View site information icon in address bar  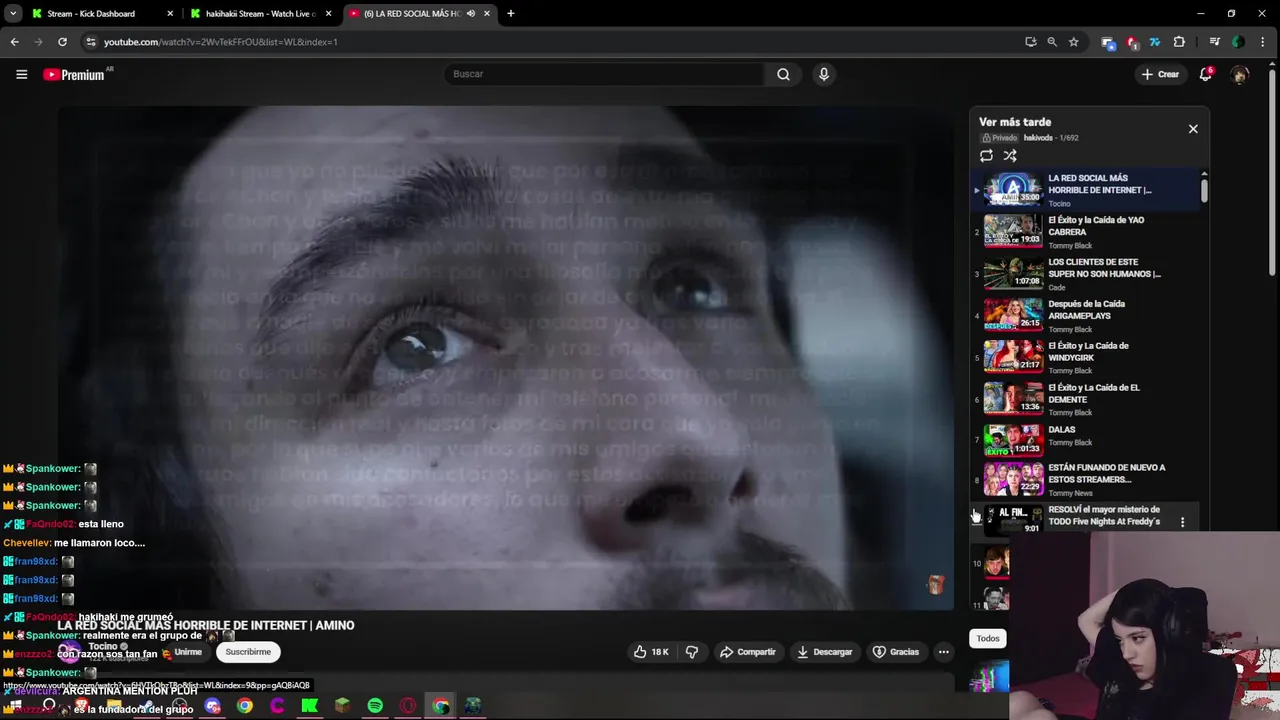click(x=91, y=42)
